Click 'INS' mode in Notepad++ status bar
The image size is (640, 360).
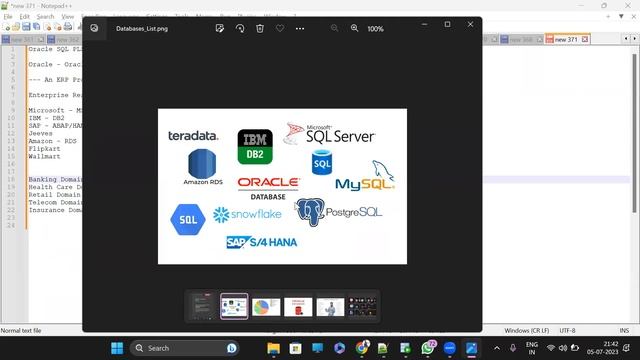[x=624, y=330]
